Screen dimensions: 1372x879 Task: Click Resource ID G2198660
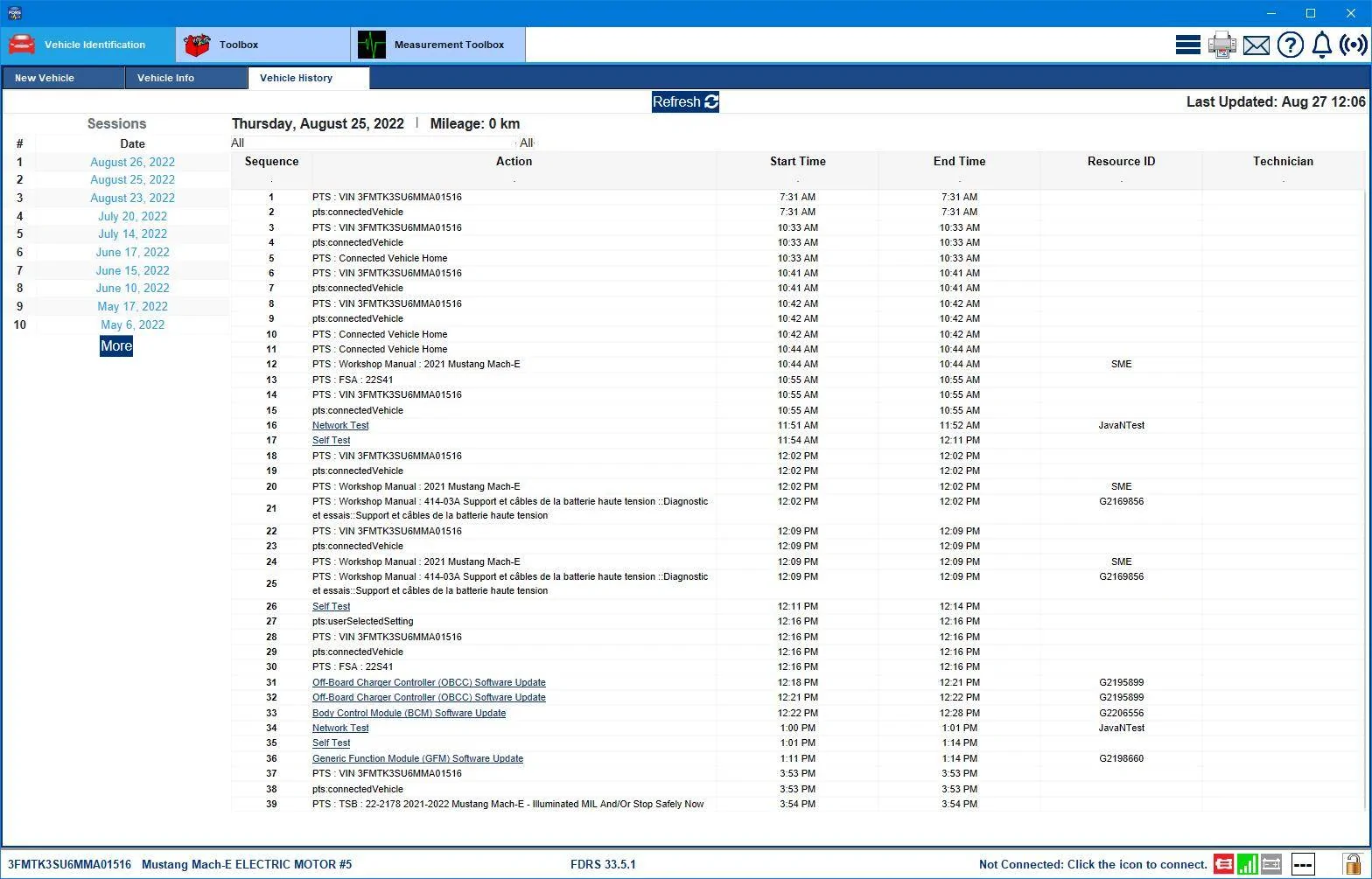point(1121,758)
